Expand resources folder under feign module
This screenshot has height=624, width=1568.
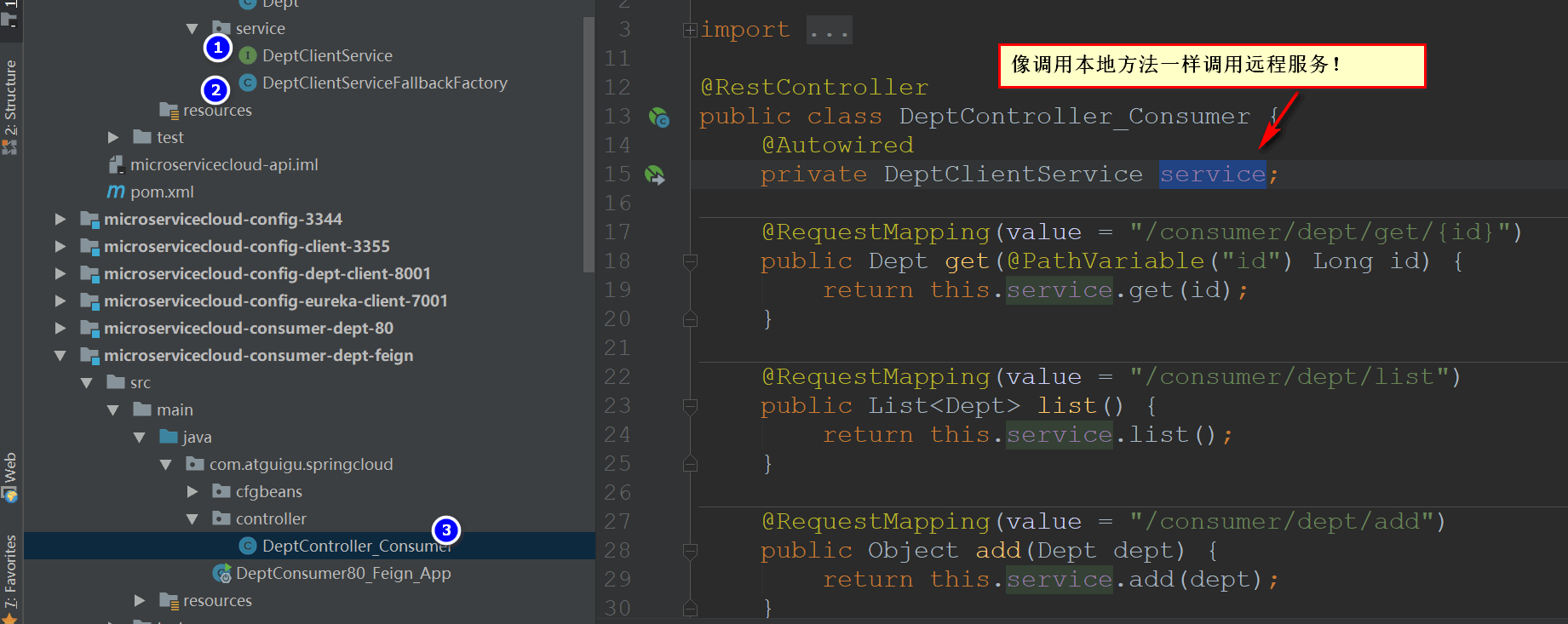[140, 600]
